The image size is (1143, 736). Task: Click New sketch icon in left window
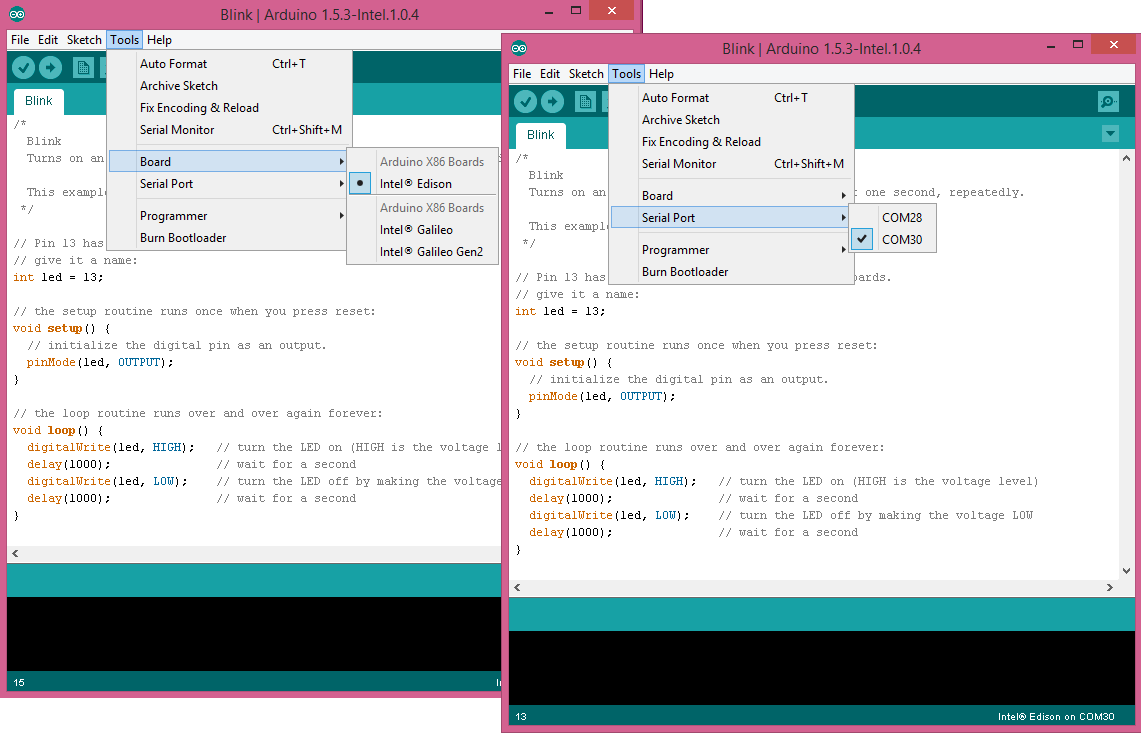point(83,68)
